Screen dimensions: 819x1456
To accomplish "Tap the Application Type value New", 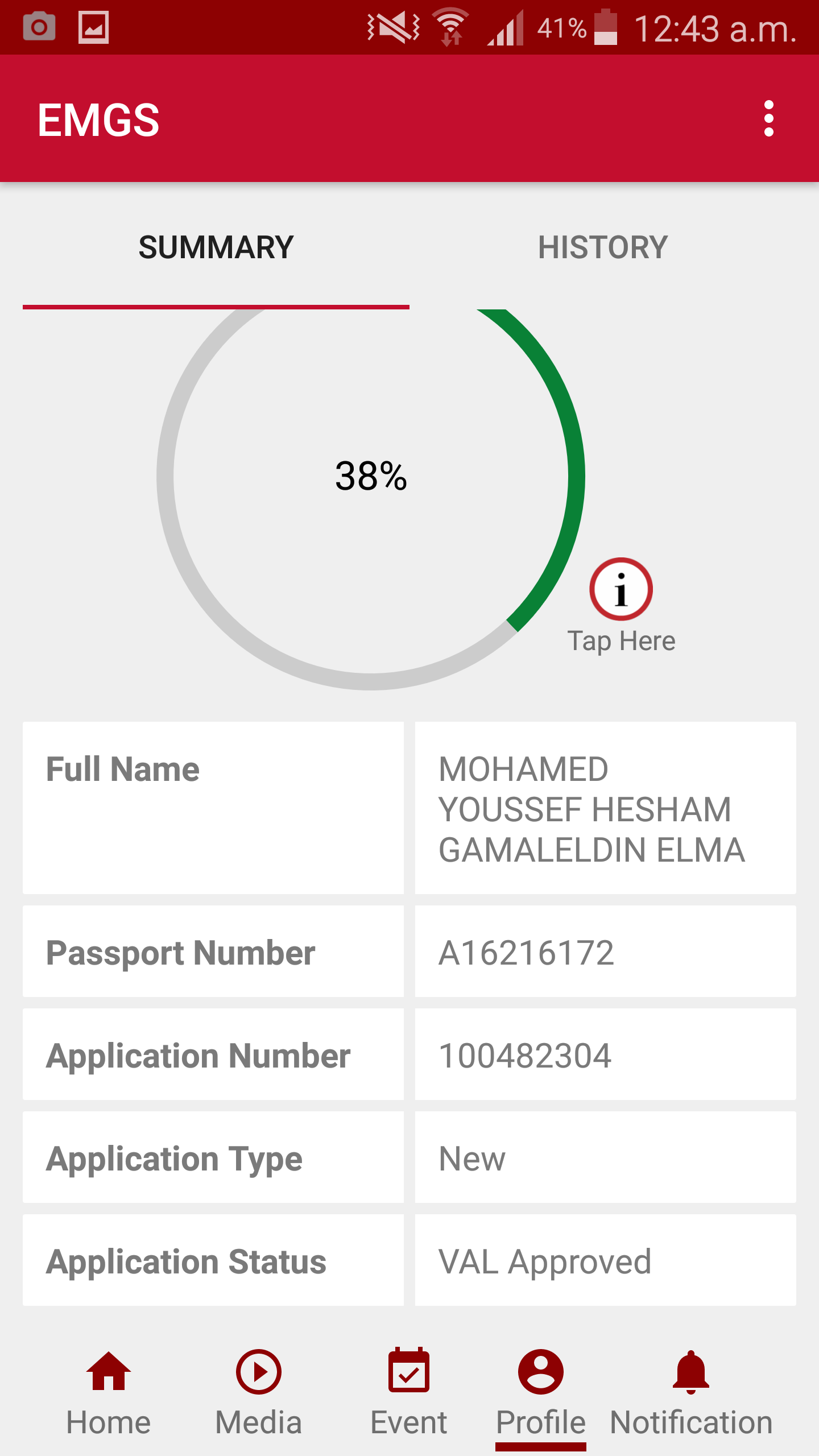I will pos(472,1159).
